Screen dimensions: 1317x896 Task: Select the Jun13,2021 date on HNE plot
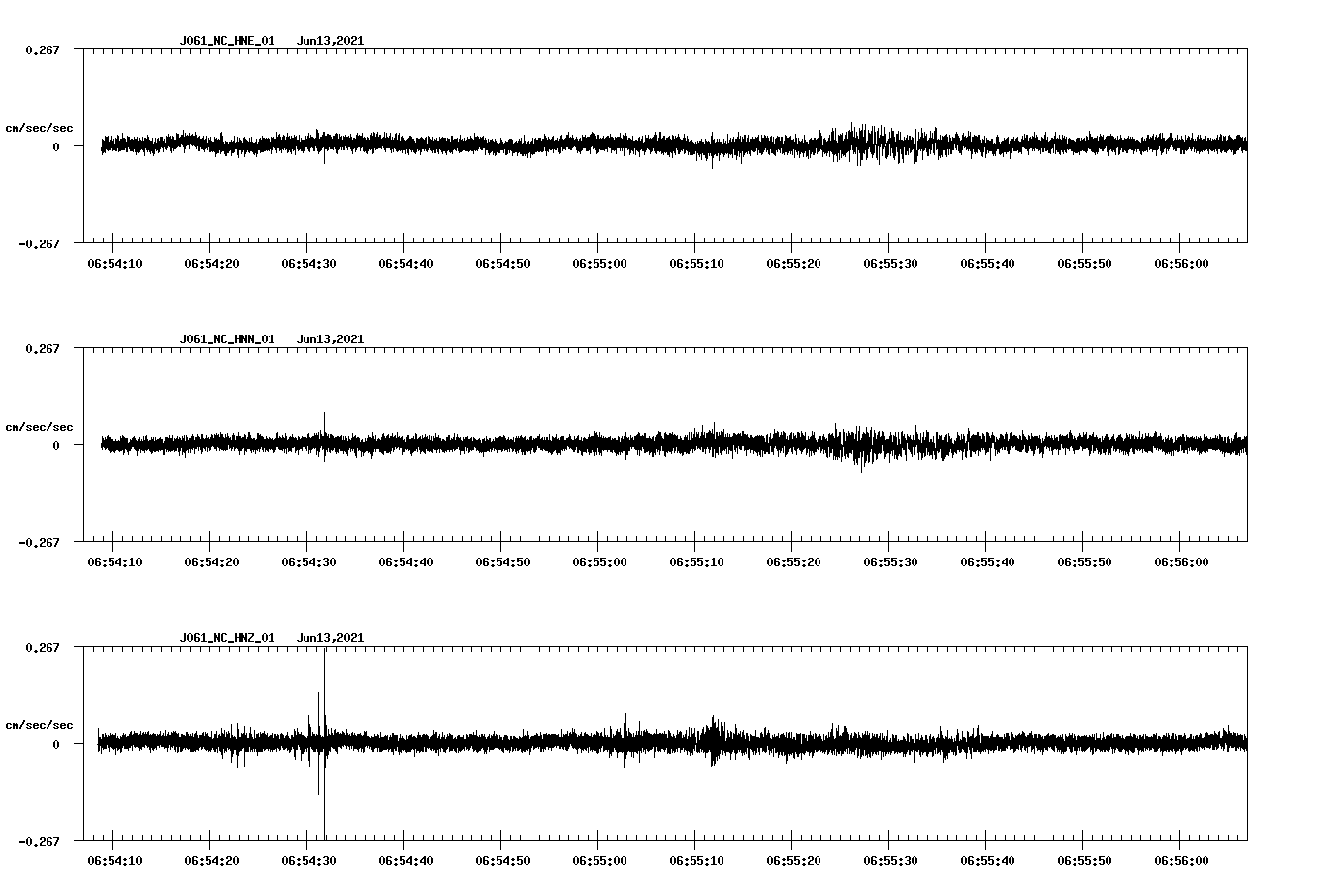330,41
